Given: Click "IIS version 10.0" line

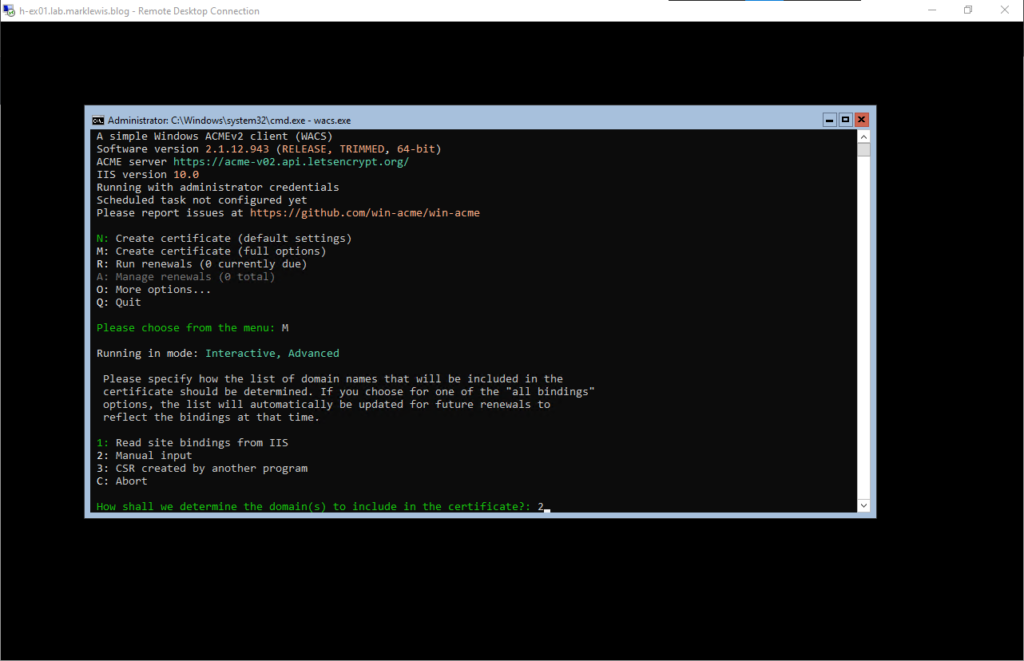Looking at the screenshot, I should pos(148,174).
